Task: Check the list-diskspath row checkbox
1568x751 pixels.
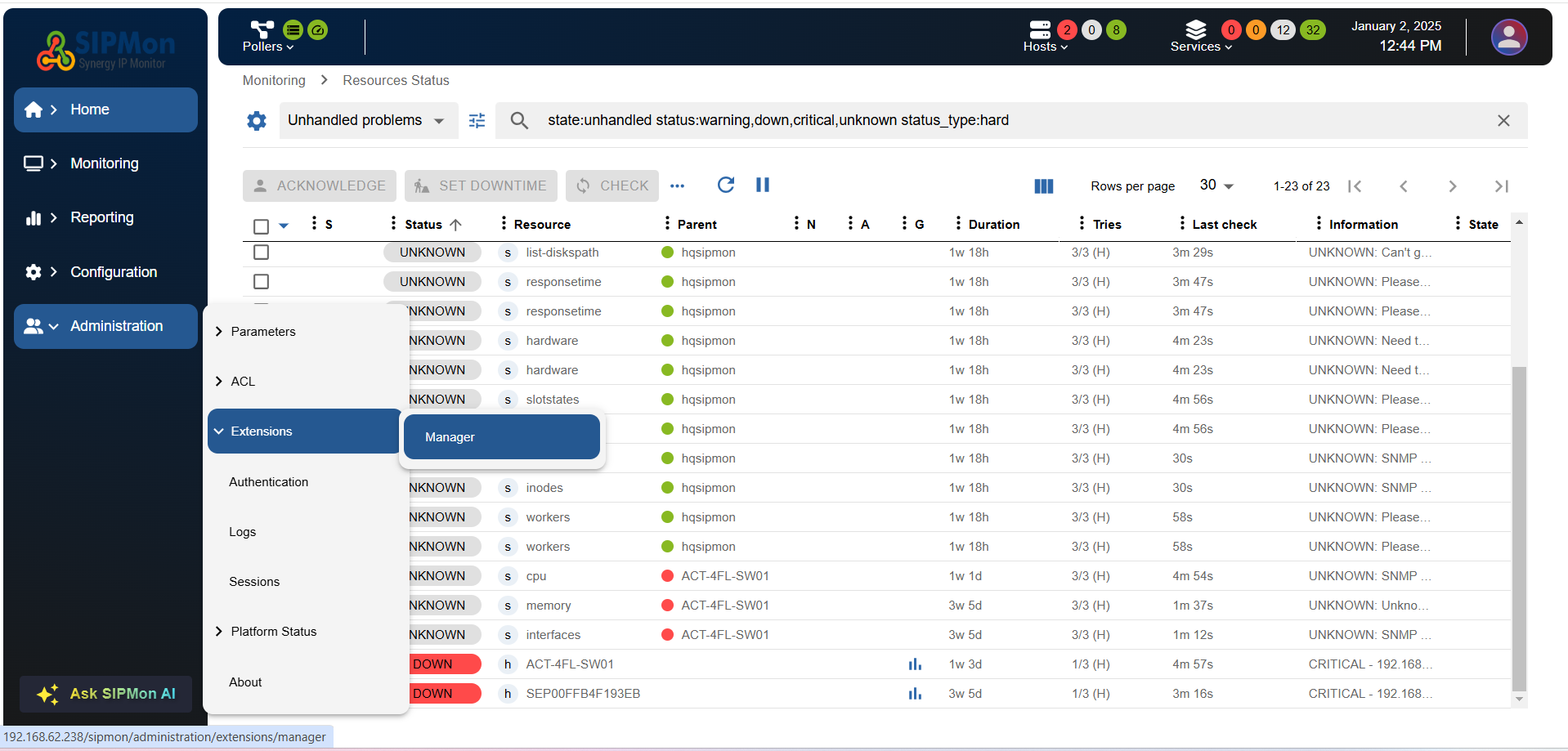Action: click(x=261, y=253)
